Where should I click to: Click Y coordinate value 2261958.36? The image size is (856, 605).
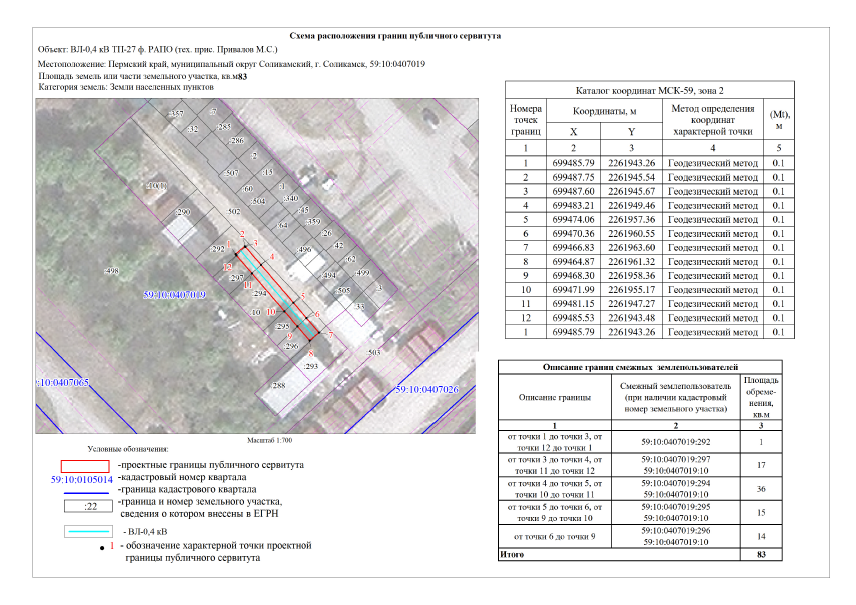[632, 276]
